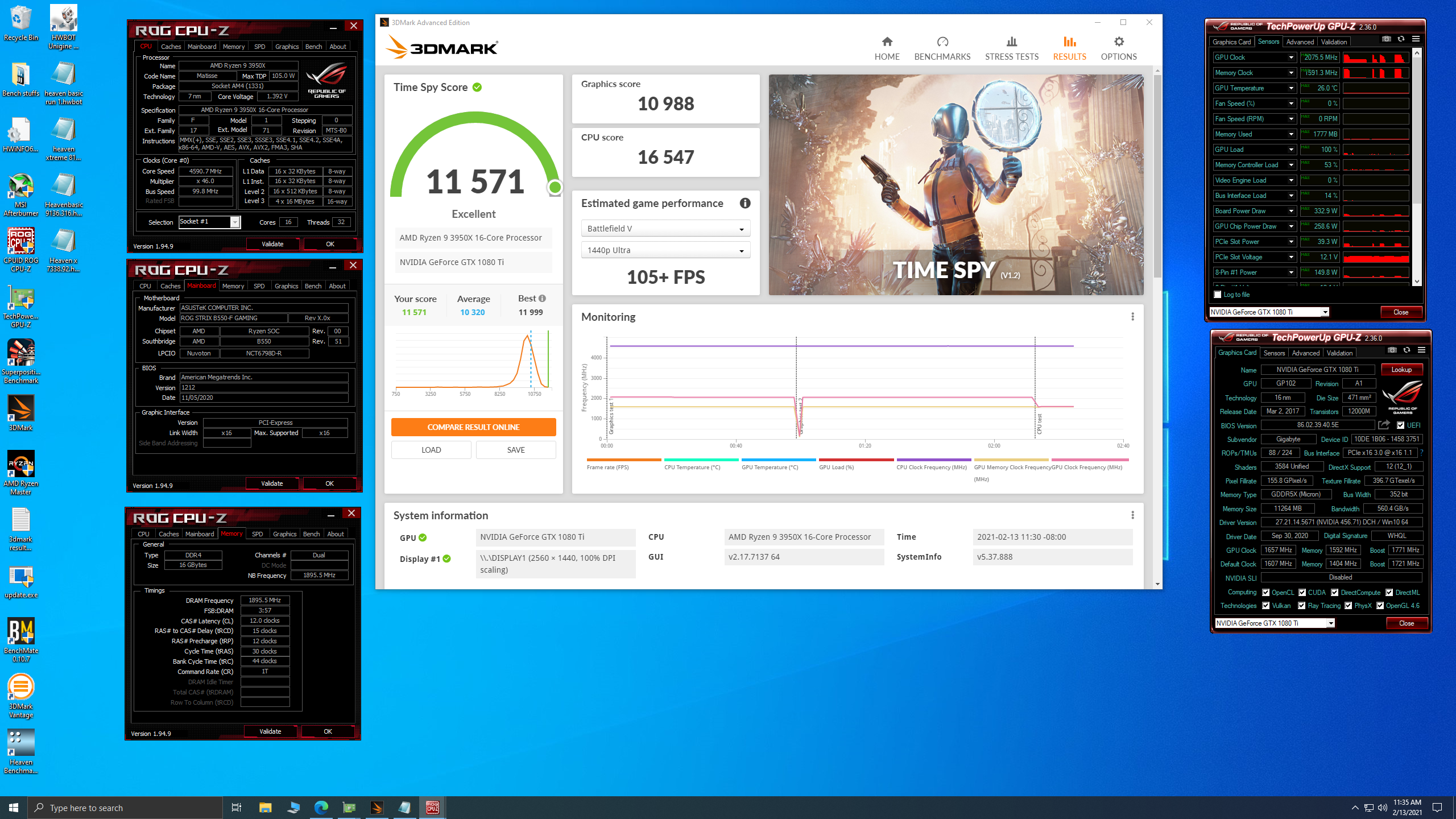Open STRESS TESTS in 3DMark
Screen dimensions: 1456x819
click(1011, 48)
